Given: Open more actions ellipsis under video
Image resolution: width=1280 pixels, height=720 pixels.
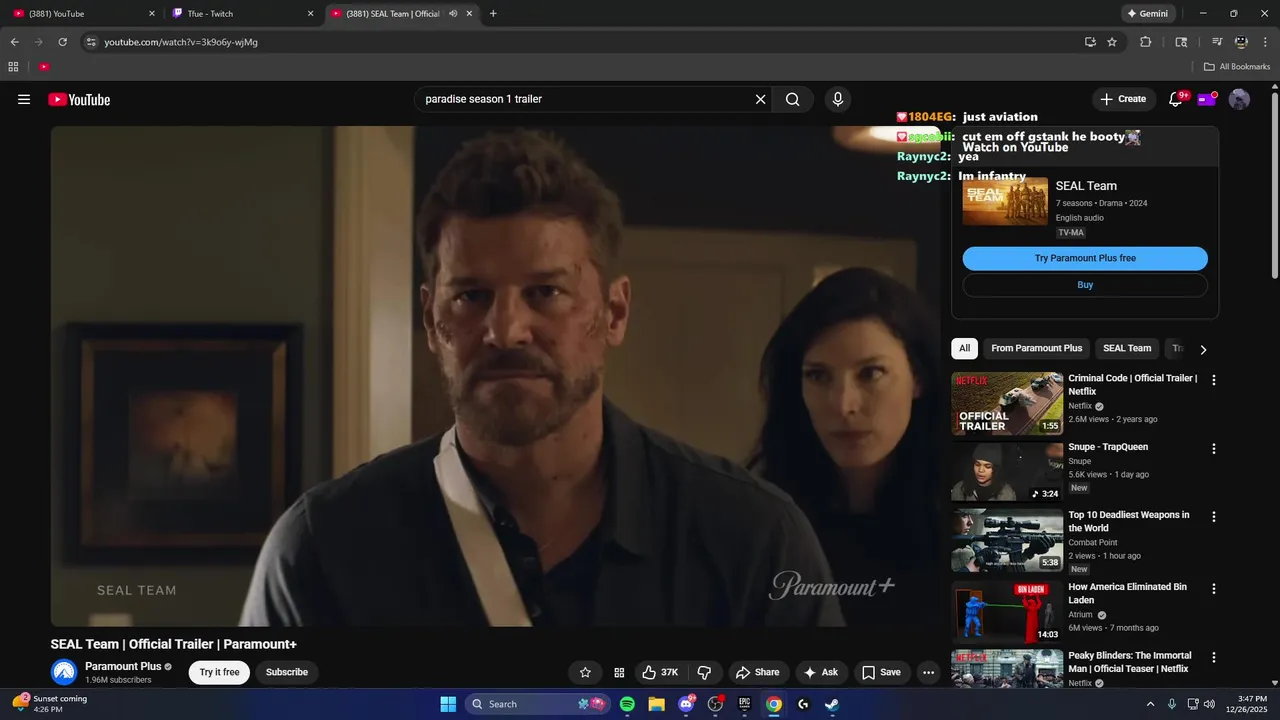Looking at the screenshot, I should 928,672.
